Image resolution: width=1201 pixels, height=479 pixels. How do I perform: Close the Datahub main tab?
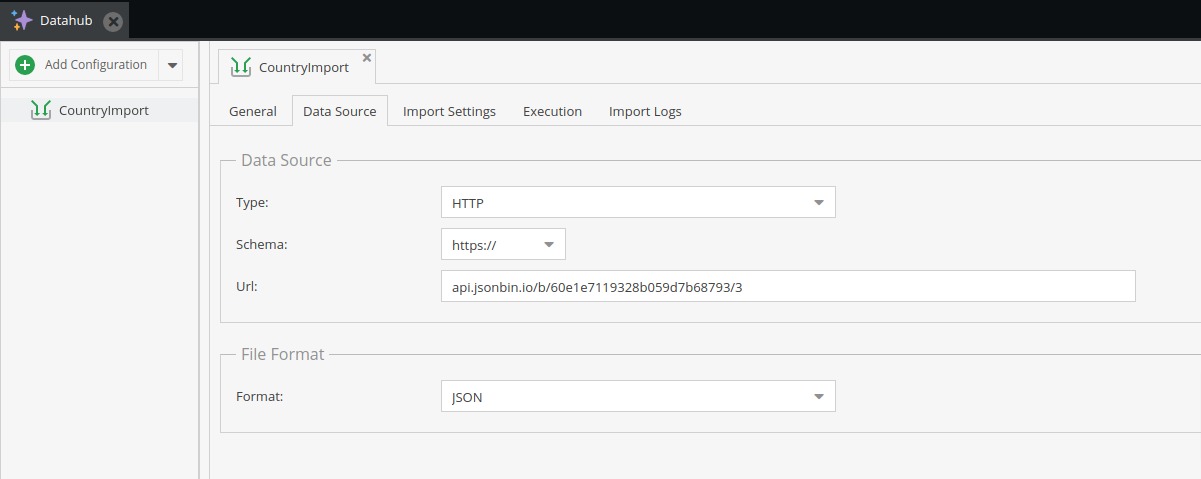114,21
